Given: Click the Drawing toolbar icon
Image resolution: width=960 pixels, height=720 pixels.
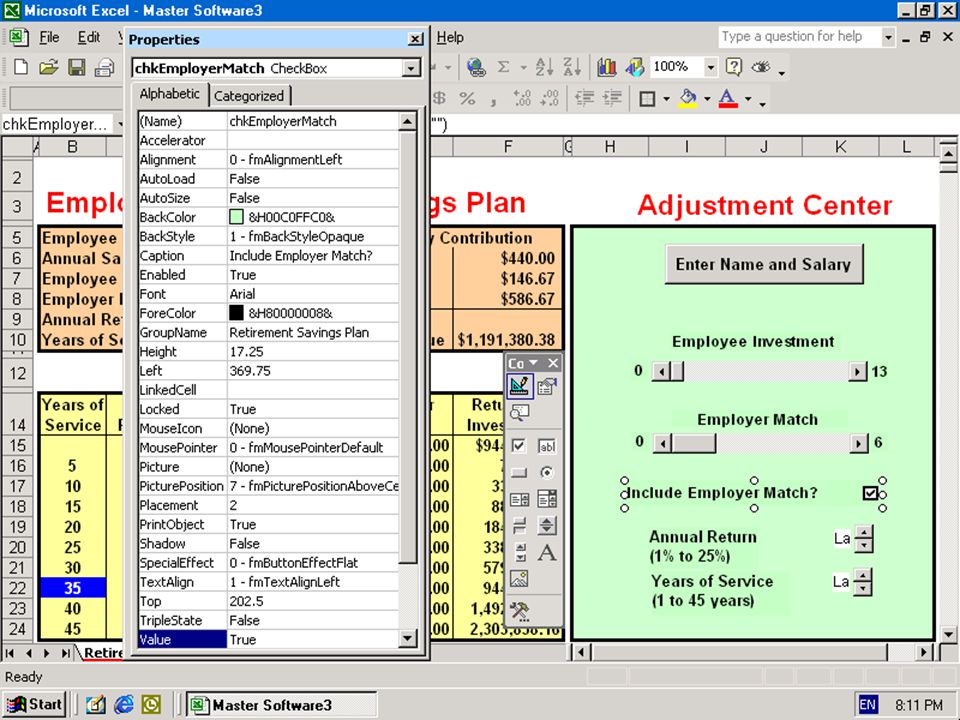Looking at the screenshot, I should pos(634,67).
